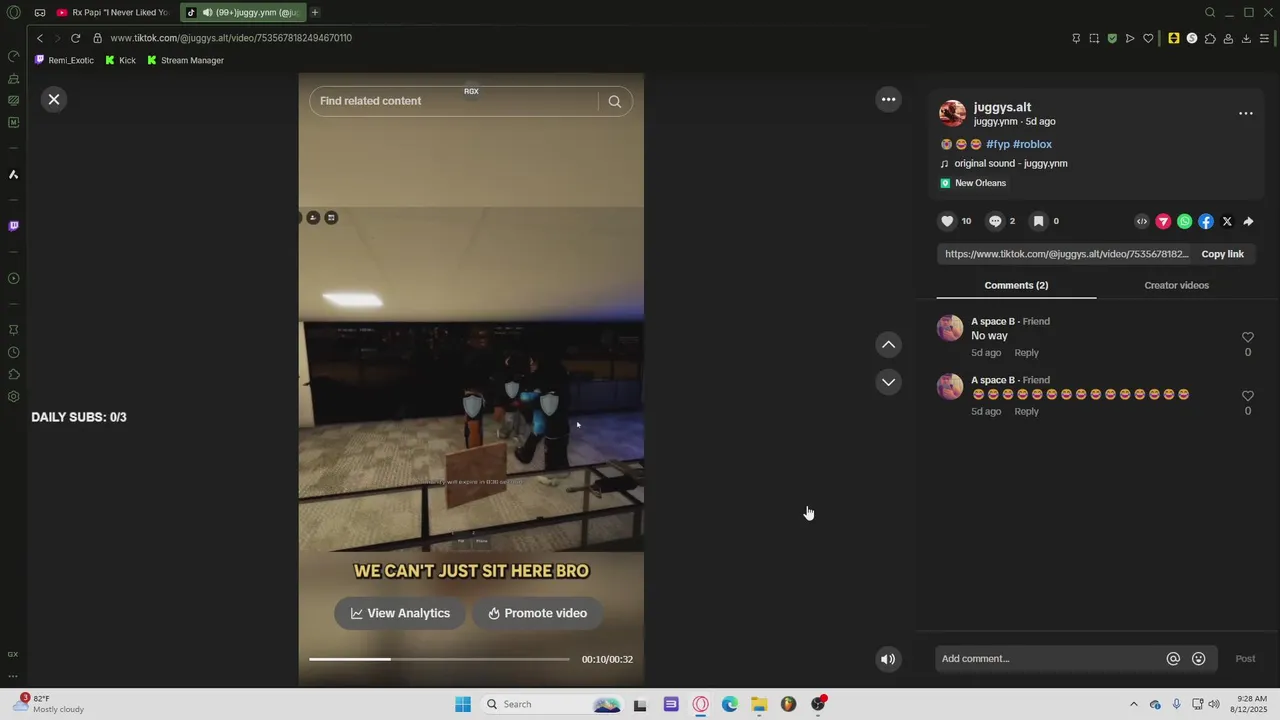Open the player icon in sidebar
The image size is (1280, 720).
13,279
